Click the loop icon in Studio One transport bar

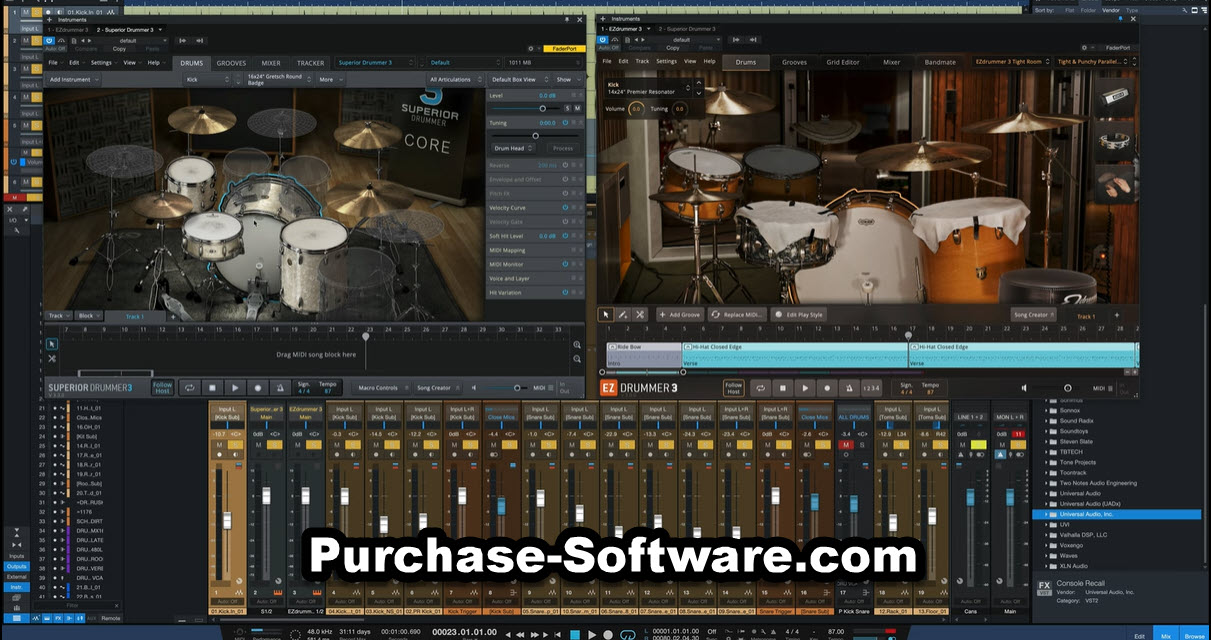[x=628, y=633]
